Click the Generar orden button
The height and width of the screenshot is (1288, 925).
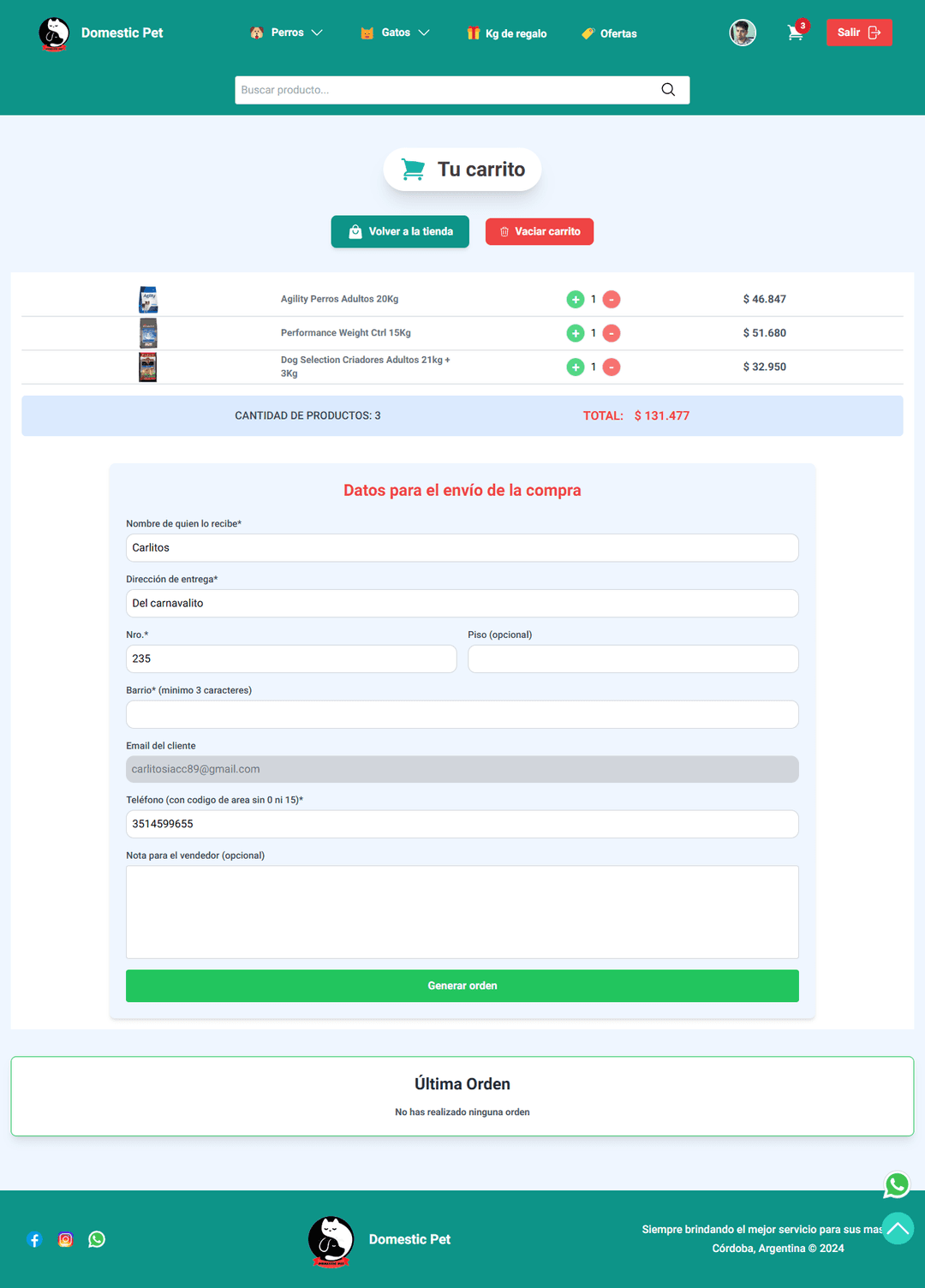pyautogui.click(x=462, y=986)
